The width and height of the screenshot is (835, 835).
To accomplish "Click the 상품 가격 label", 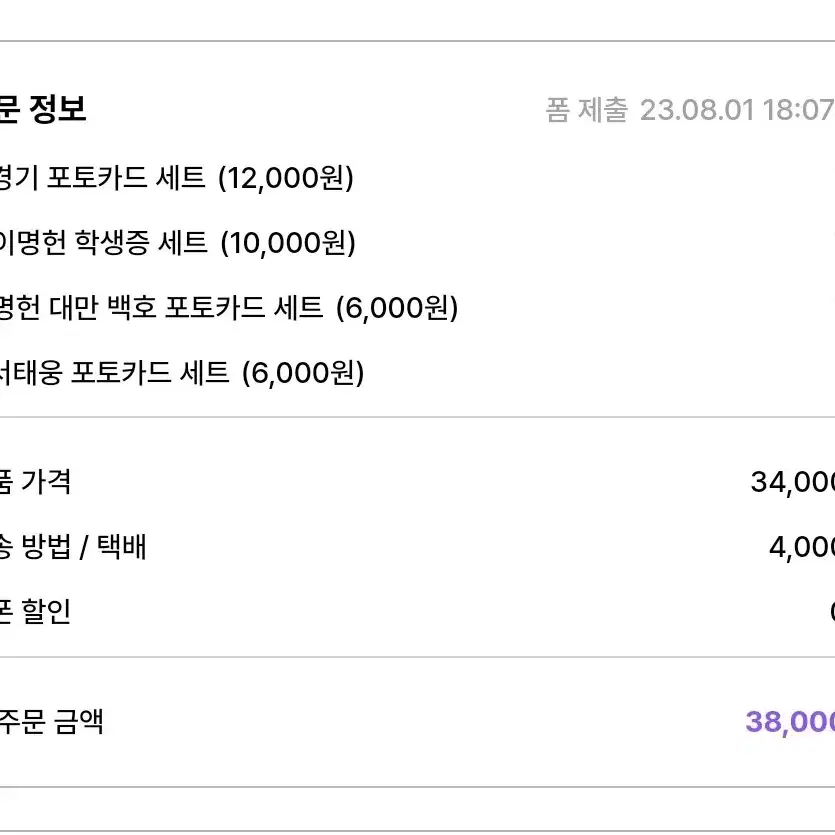I will (x=35, y=482).
